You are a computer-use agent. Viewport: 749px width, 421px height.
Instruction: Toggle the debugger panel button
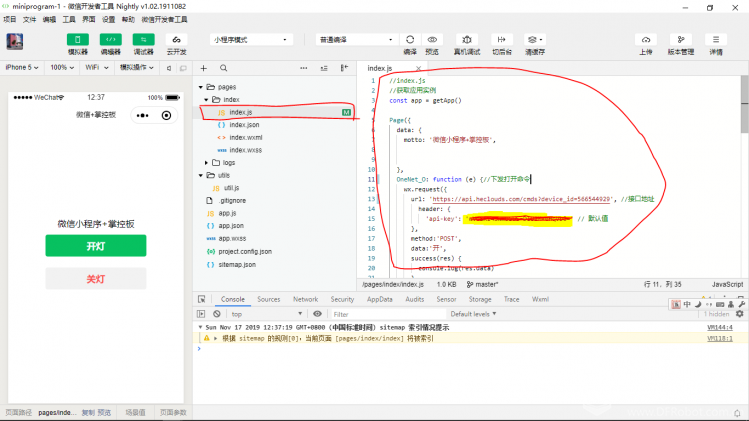143,40
